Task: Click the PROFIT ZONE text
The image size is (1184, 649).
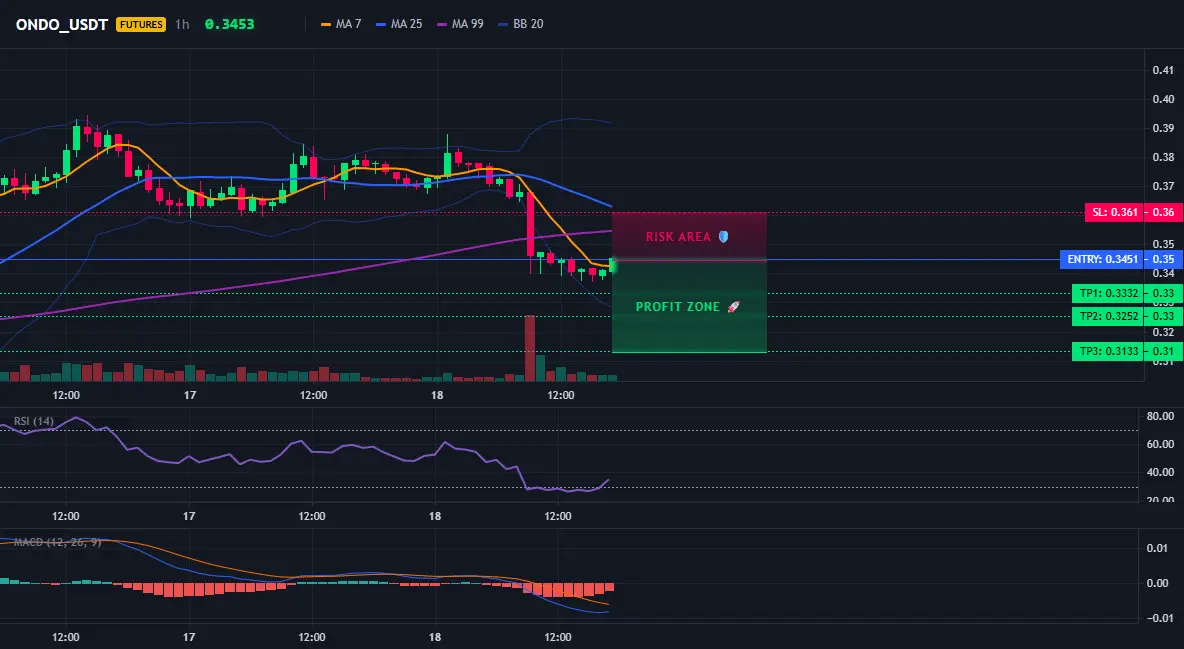Action: pos(678,307)
